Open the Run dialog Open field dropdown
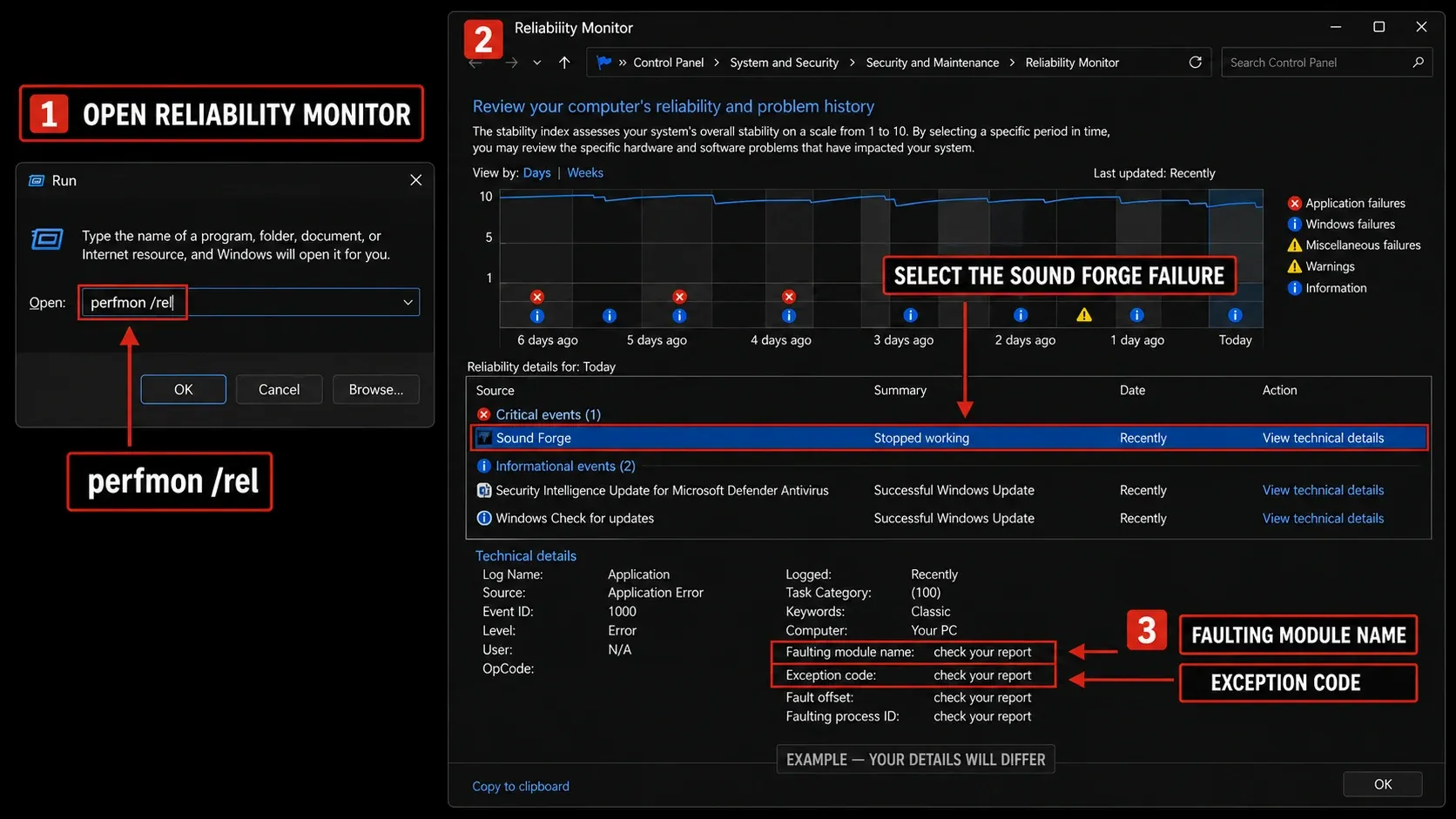Image resolution: width=1456 pixels, height=819 pixels. click(408, 302)
